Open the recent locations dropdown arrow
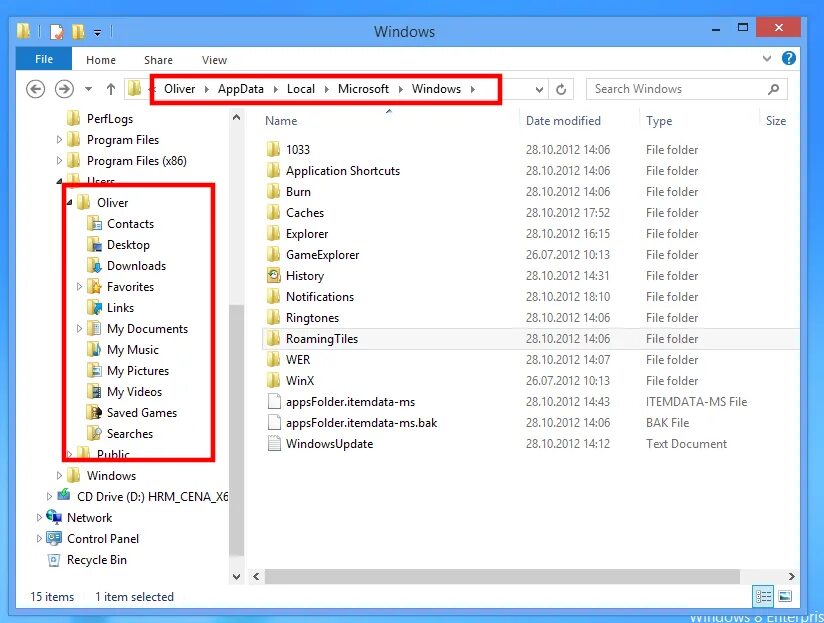Viewport: 824px width, 623px height. coord(88,89)
